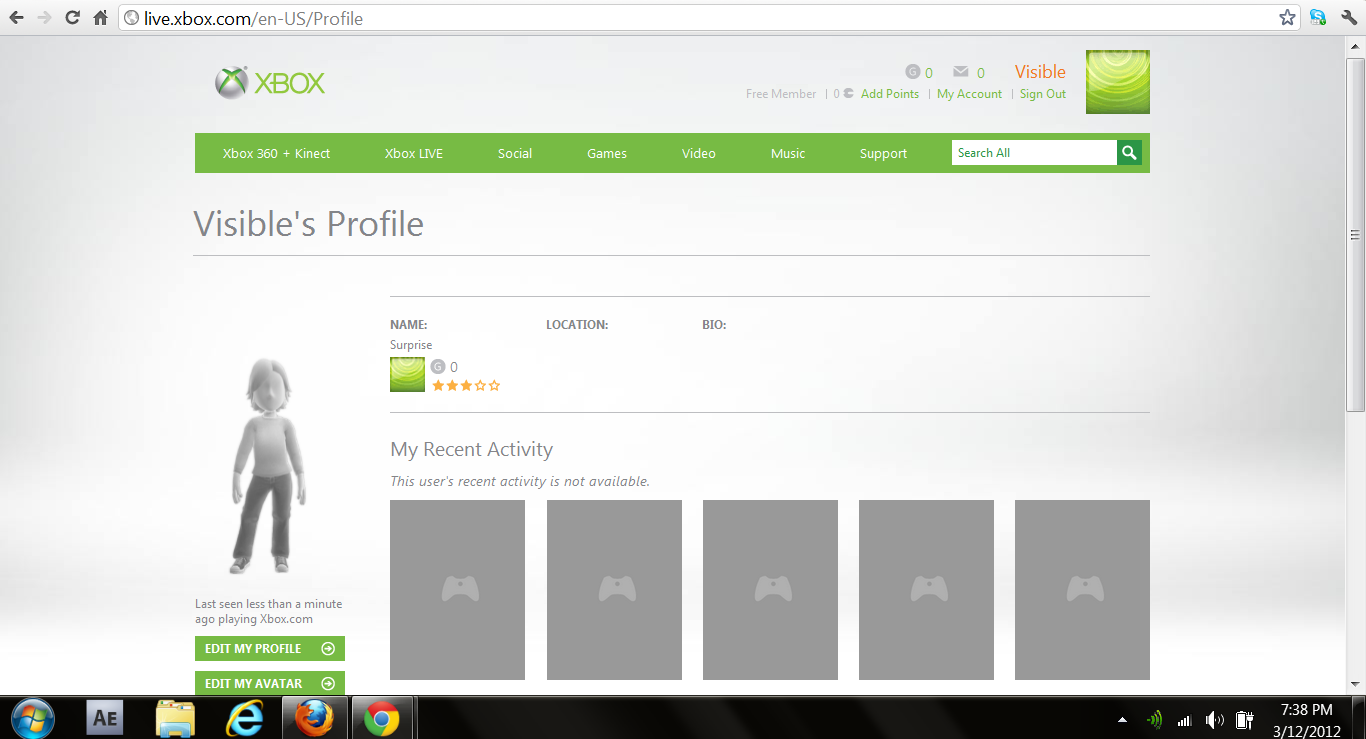
Task: Click the gray avatar figure
Action: pyautogui.click(x=268, y=465)
